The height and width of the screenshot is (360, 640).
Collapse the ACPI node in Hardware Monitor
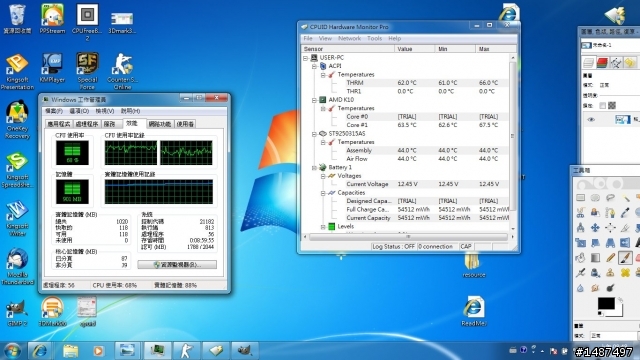point(314,66)
